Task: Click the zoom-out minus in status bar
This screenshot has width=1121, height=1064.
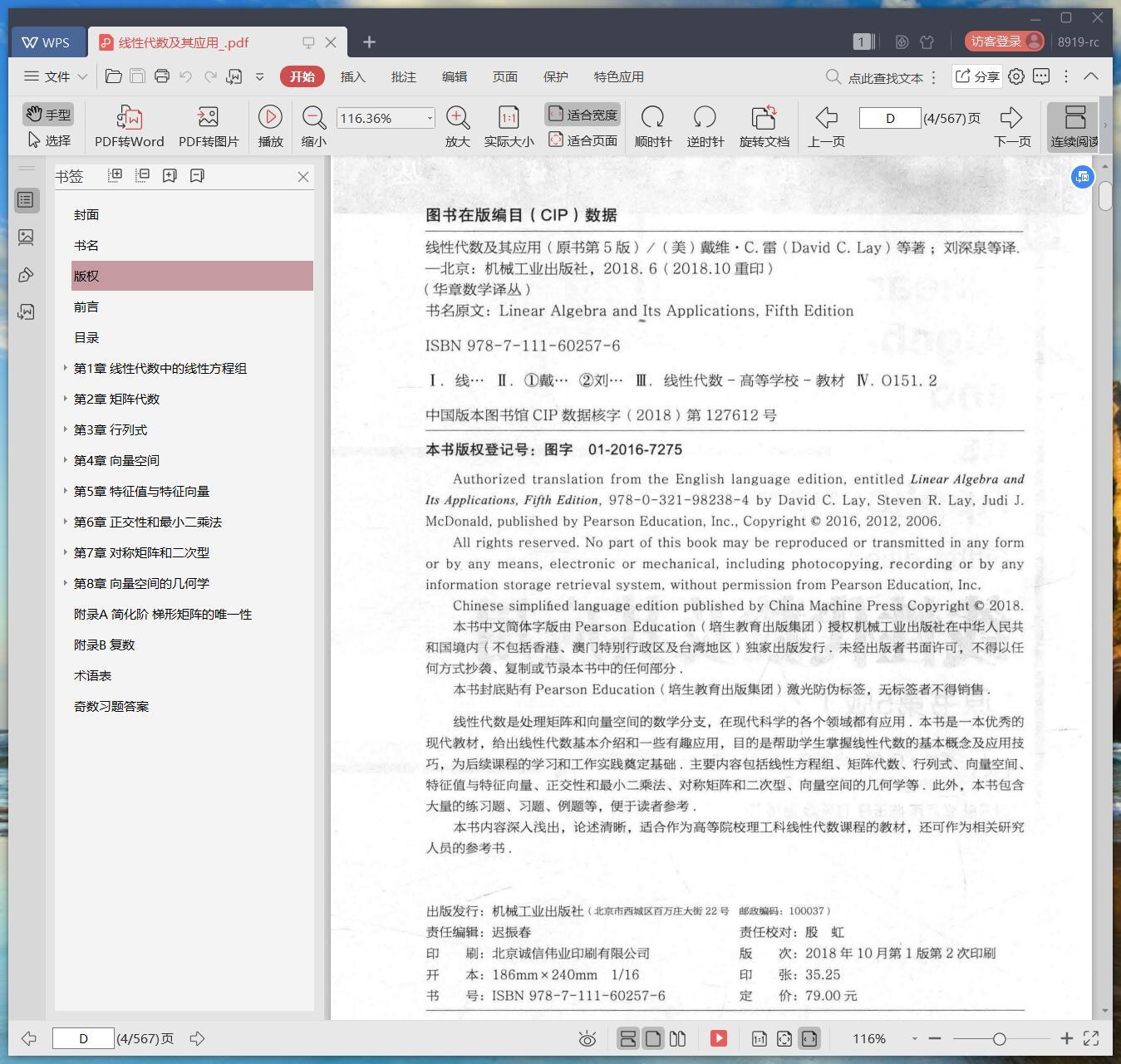Action: [935, 1038]
